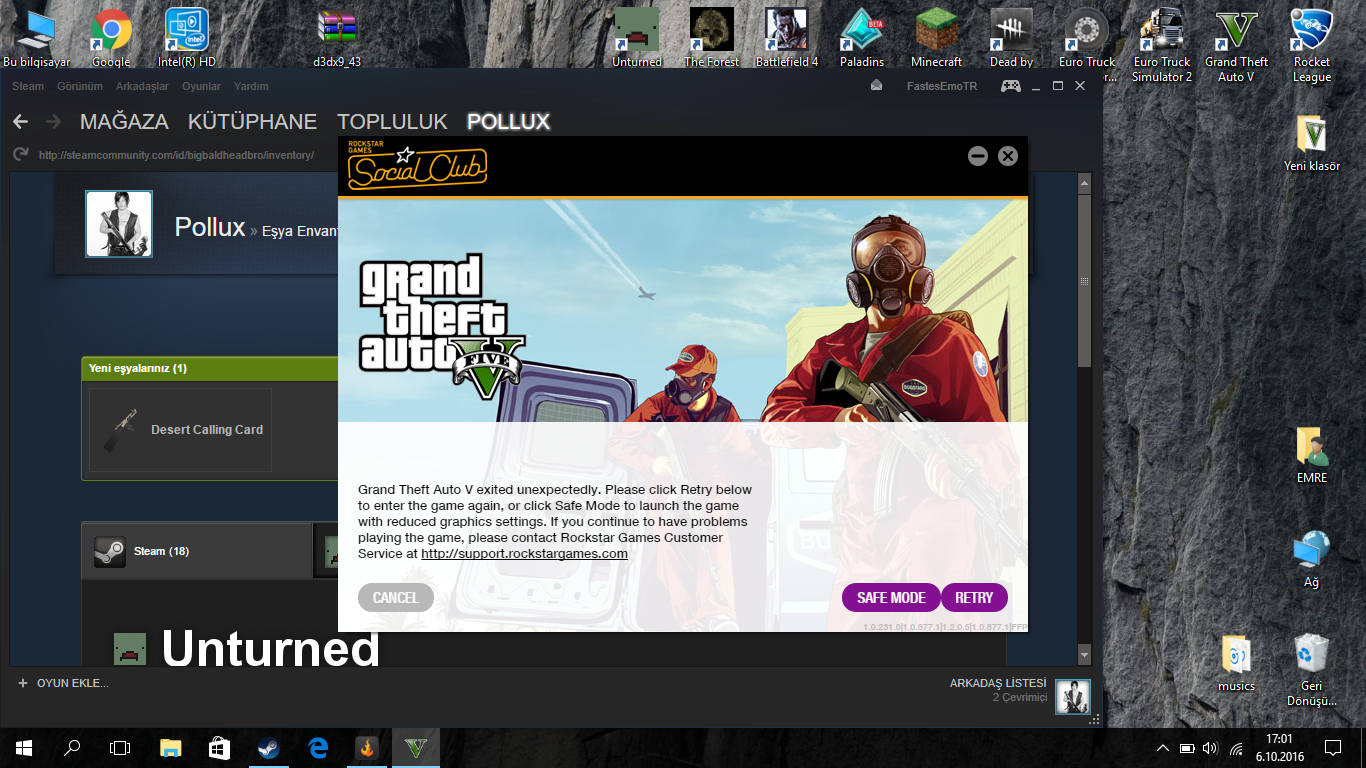The width and height of the screenshot is (1366, 768).
Task: Launch Grand Theft Auto V desktop shortcut
Action: pos(1236,44)
